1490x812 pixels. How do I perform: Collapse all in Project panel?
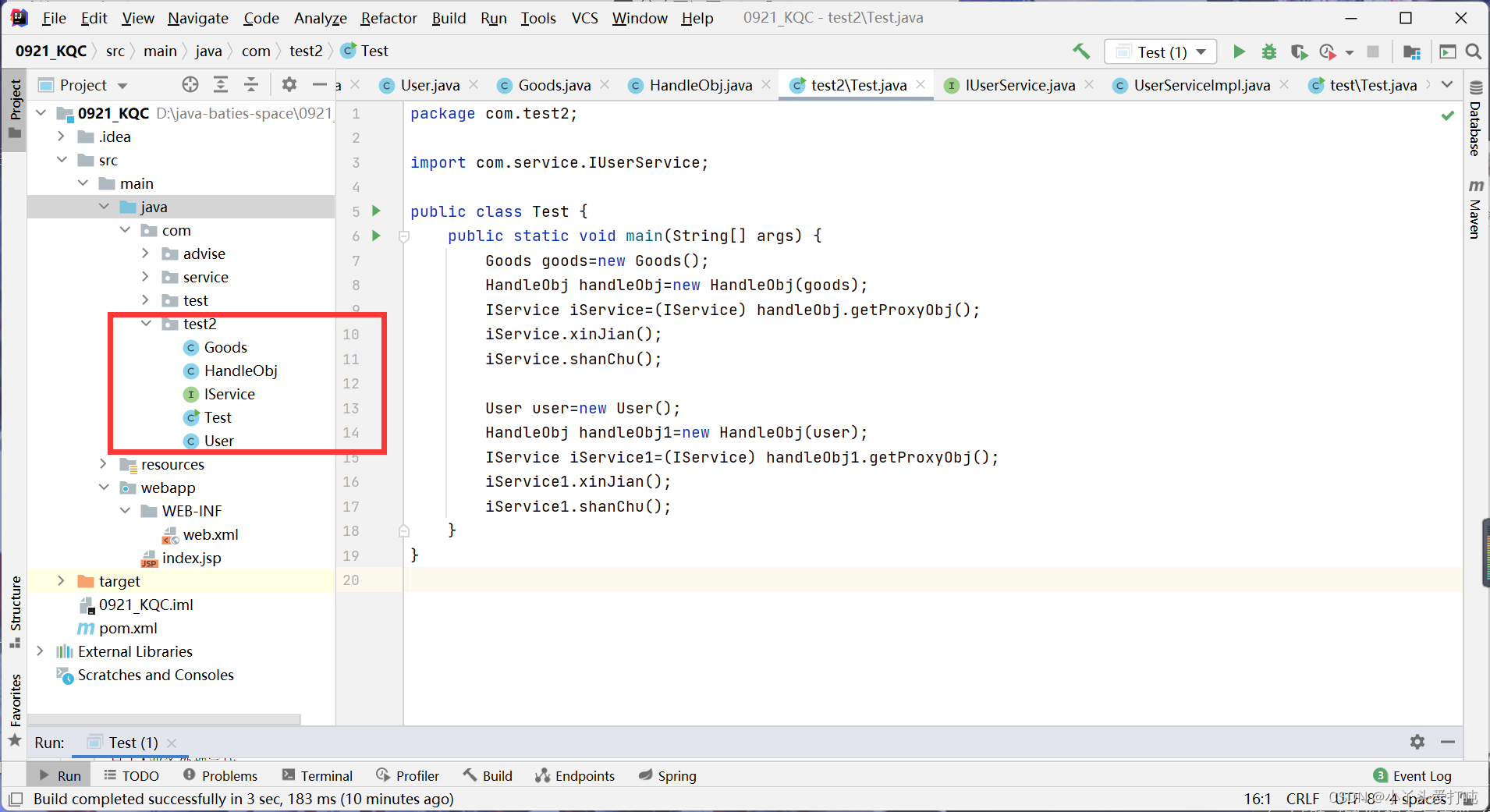pyautogui.click(x=251, y=84)
